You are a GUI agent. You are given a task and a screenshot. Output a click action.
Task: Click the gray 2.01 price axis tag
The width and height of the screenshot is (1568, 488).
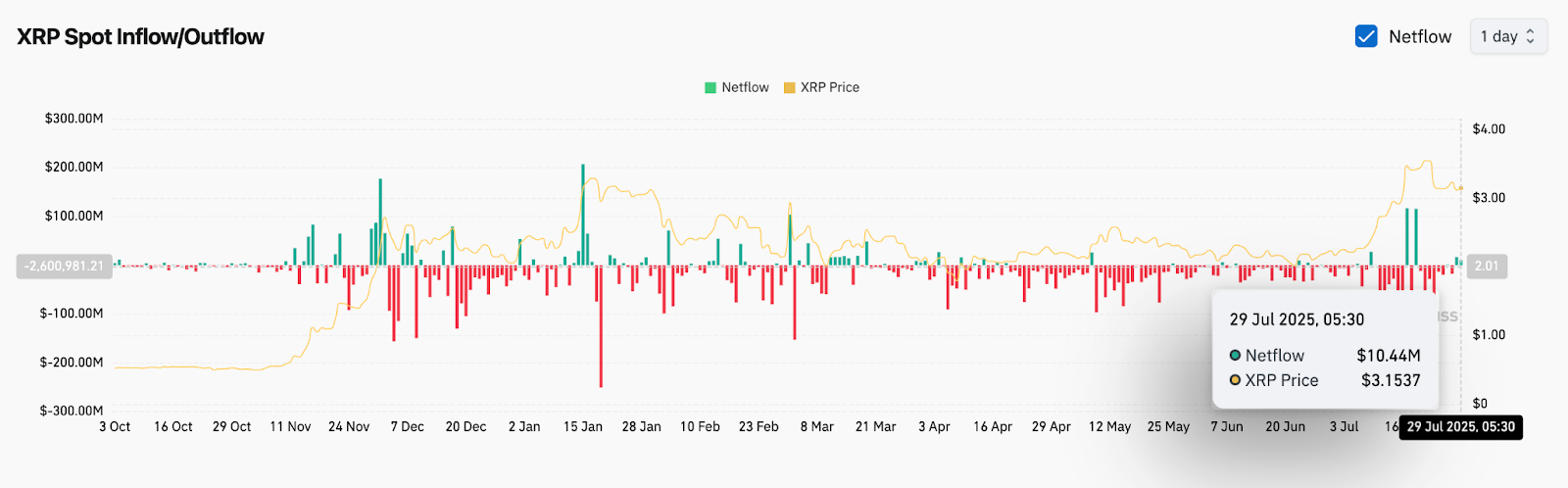(x=1486, y=266)
